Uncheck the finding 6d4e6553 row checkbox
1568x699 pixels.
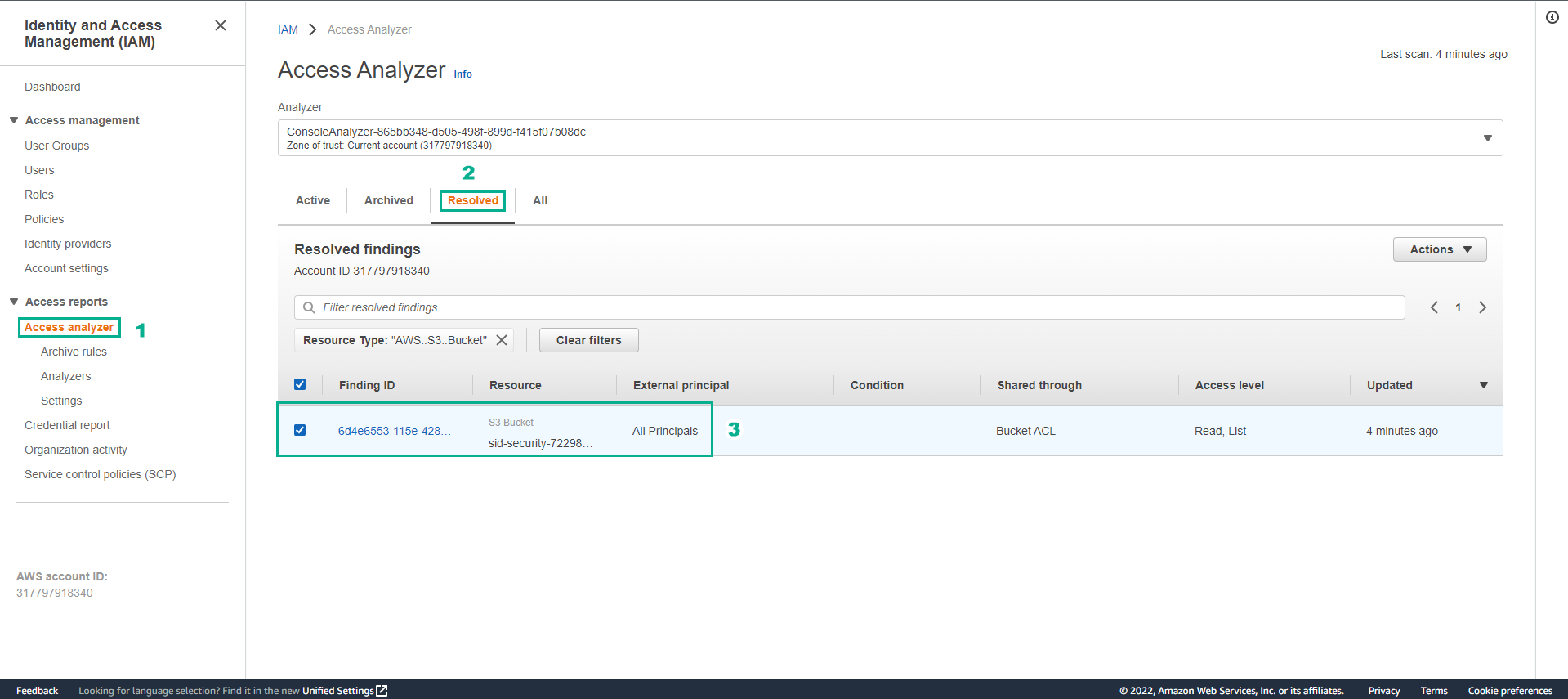tap(300, 430)
